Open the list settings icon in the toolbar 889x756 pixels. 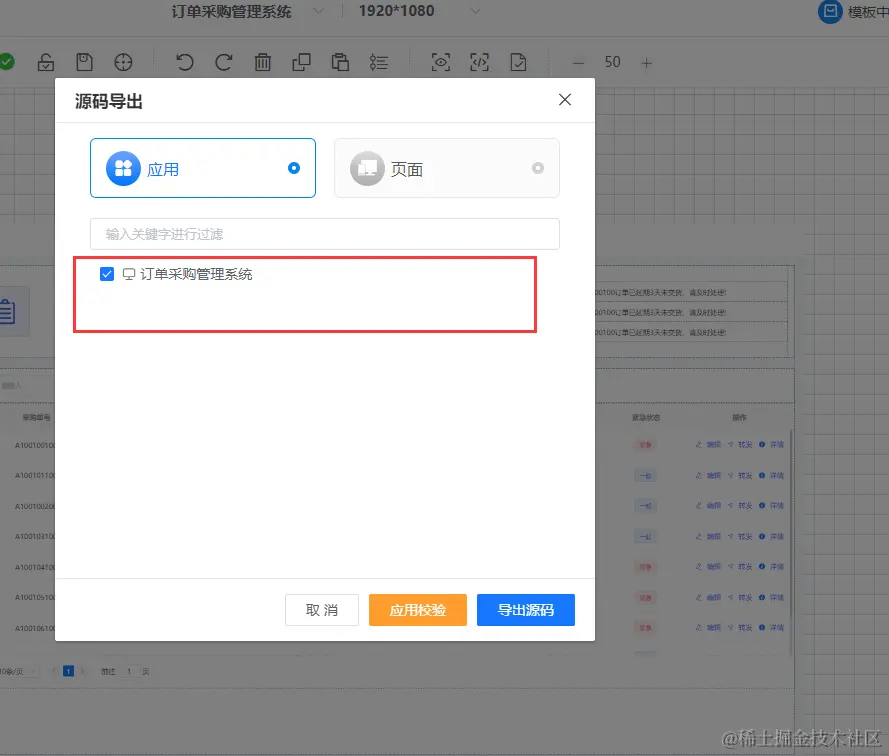point(378,62)
